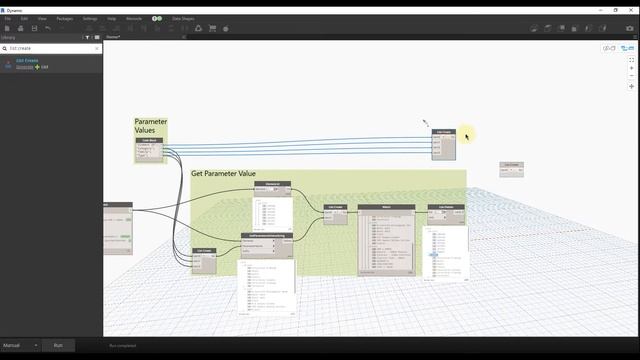Open the Packages menu
The width and height of the screenshot is (640, 360).
point(64,19)
